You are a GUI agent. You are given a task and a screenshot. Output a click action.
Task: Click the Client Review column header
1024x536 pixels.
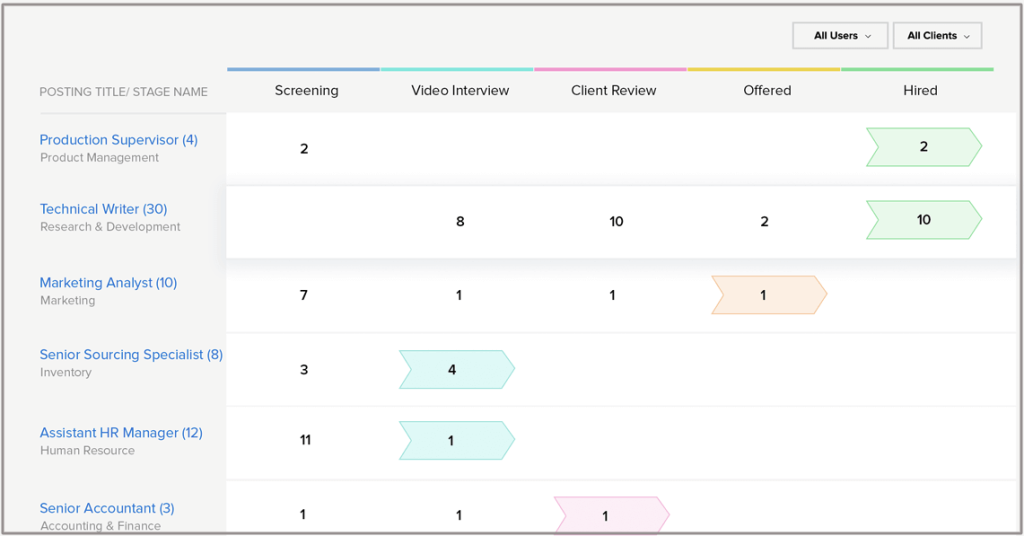click(613, 91)
